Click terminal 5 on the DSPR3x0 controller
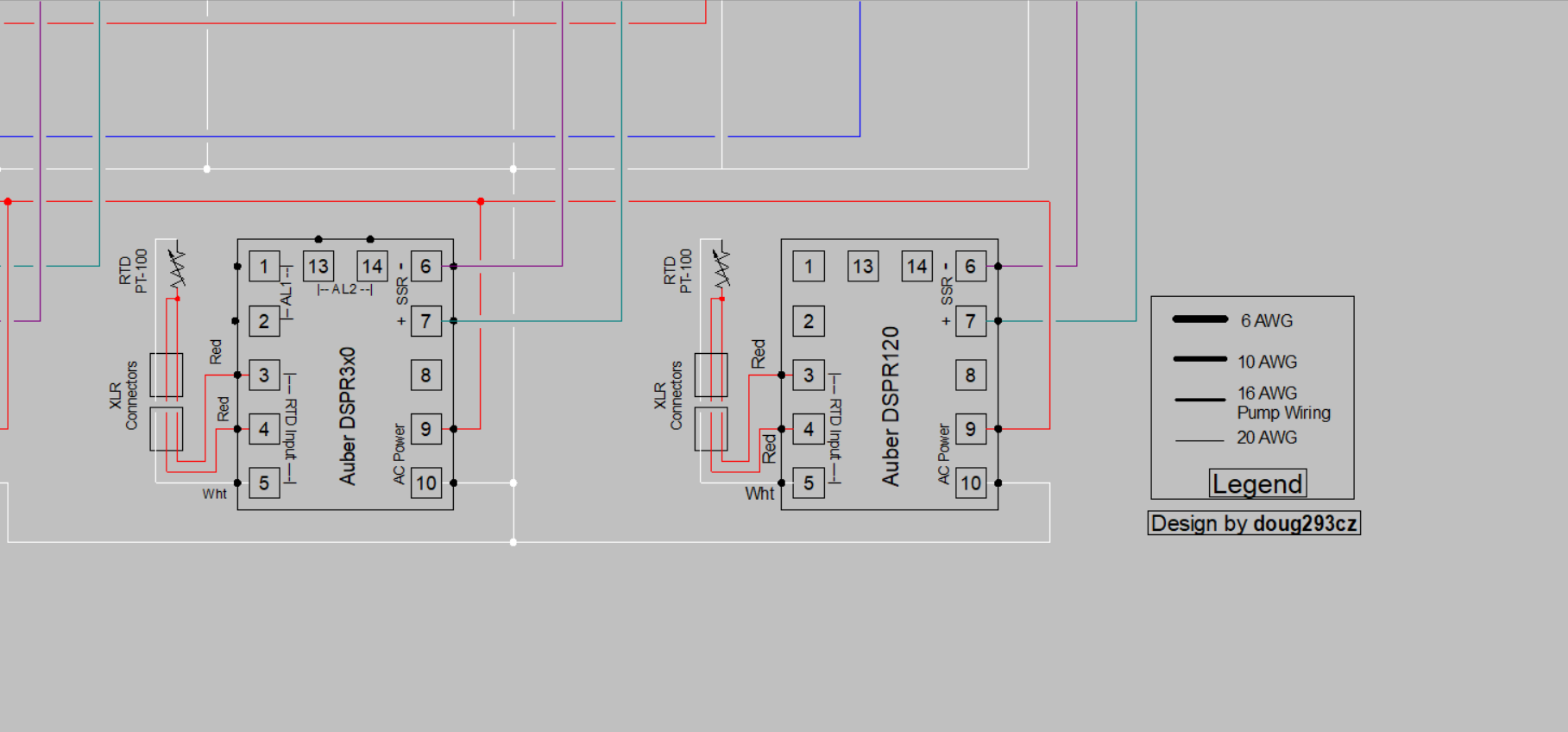Screen dimensions: 1568x732 click(264, 483)
